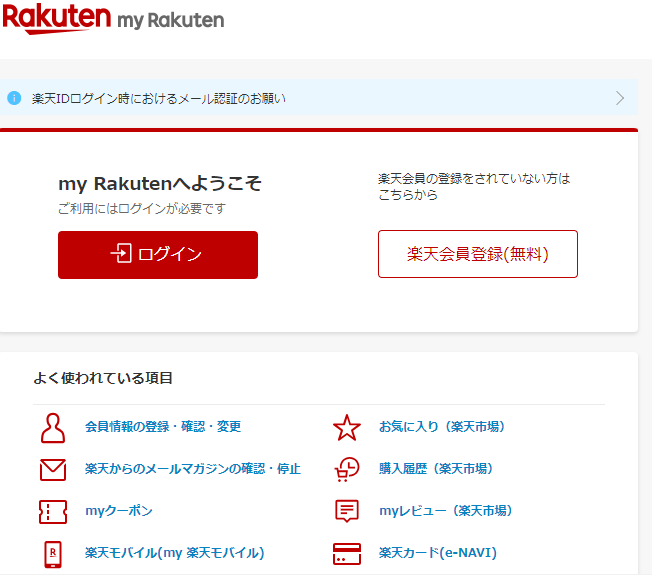Click the blue info icon in notice banner

click(x=14, y=98)
